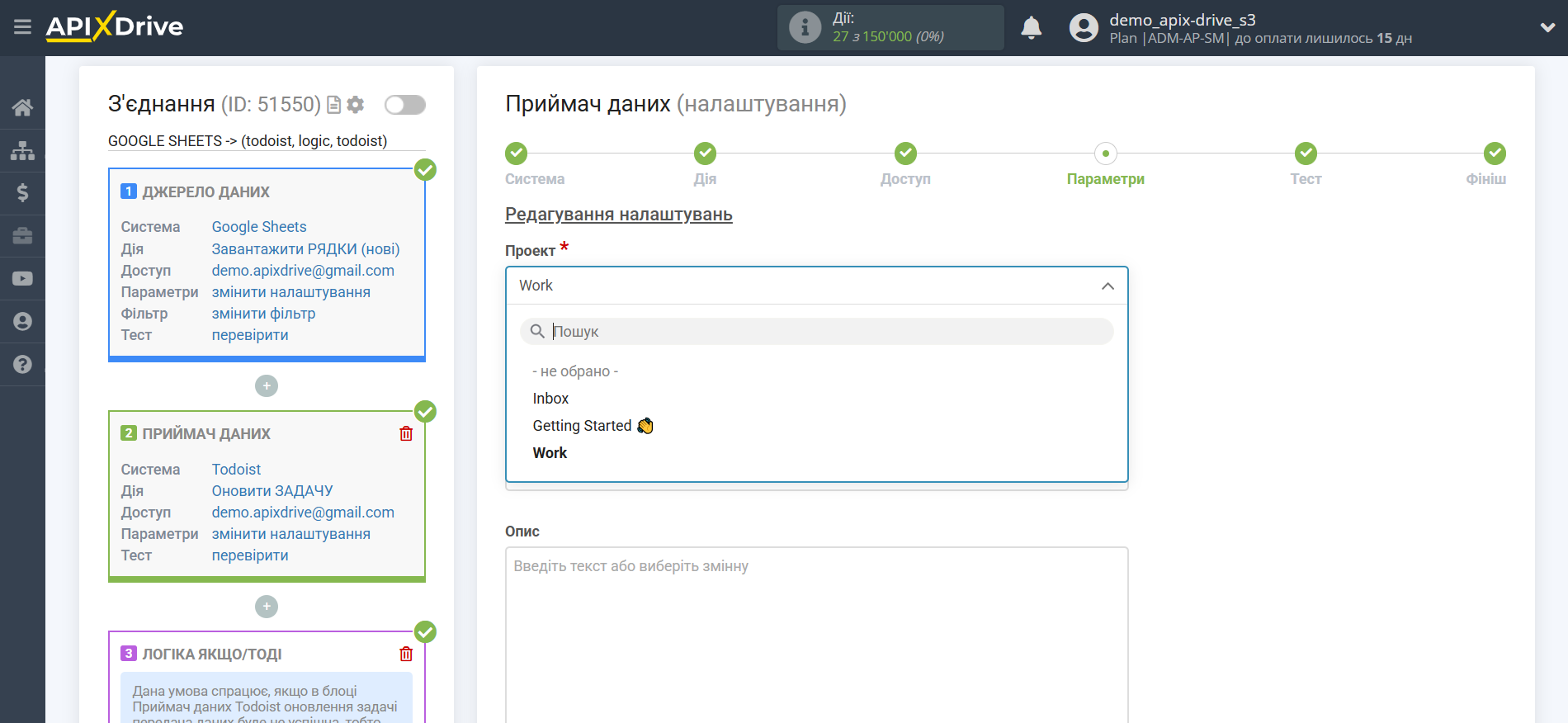The height and width of the screenshot is (723, 1568).
Task: Select Getting Started project option
Action: pyautogui.click(x=593, y=426)
